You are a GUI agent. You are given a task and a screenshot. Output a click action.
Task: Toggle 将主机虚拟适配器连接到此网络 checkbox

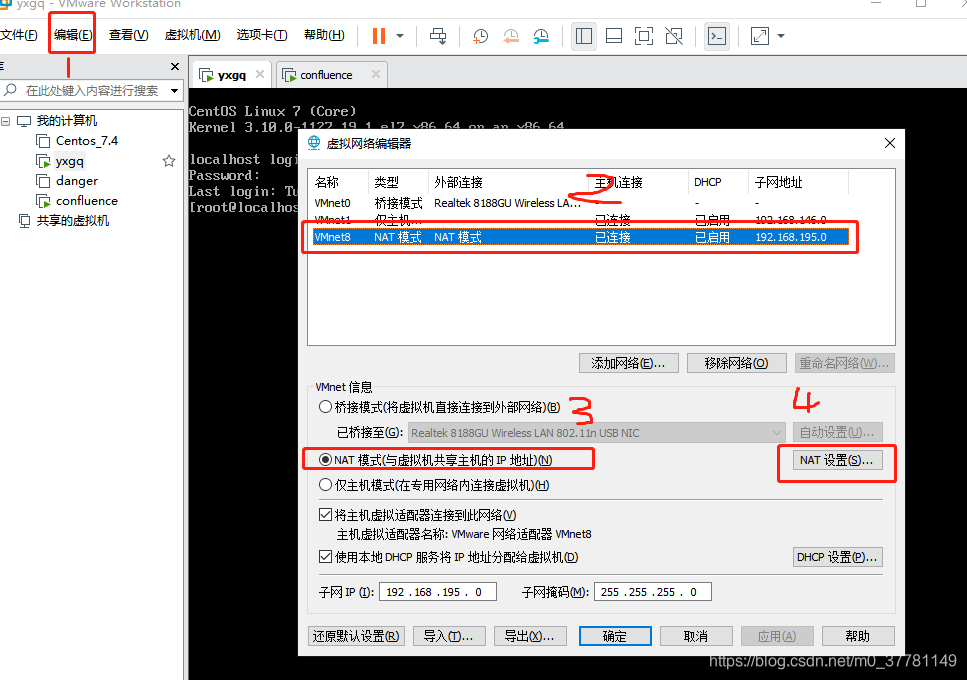[x=325, y=514]
